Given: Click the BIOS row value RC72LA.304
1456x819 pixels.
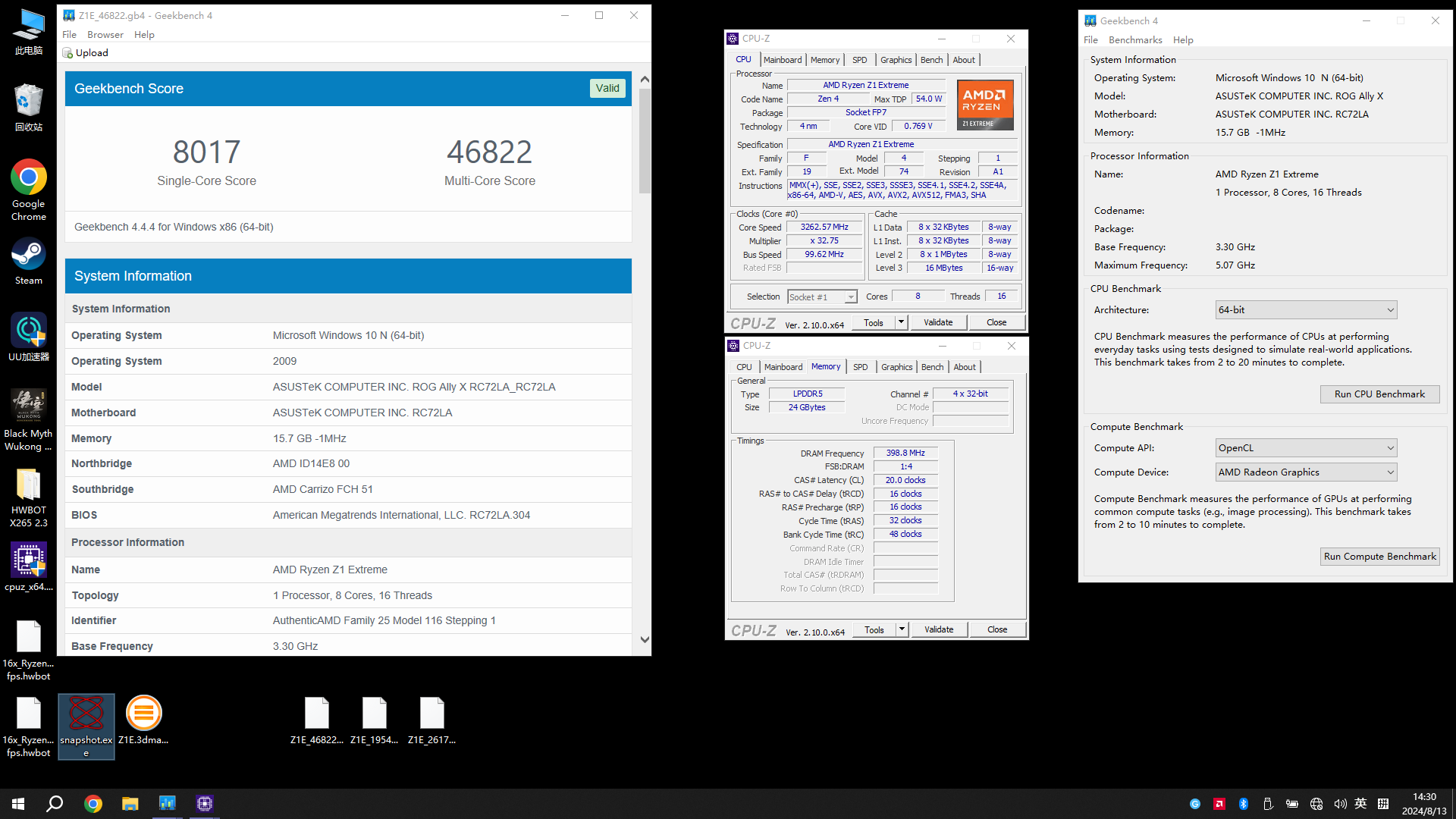Looking at the screenshot, I should (401, 515).
